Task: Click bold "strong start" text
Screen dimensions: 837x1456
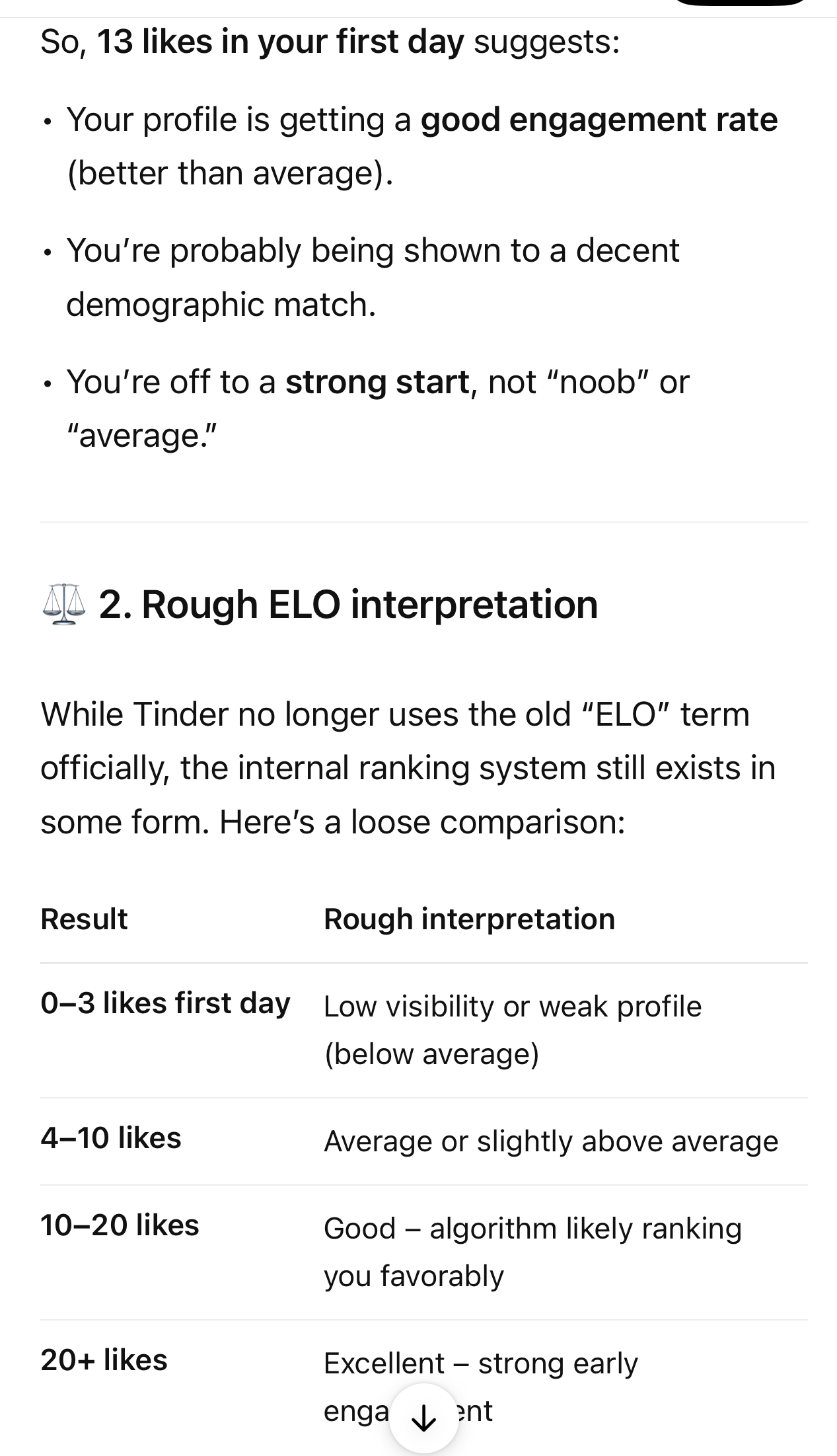Action: click(x=377, y=382)
